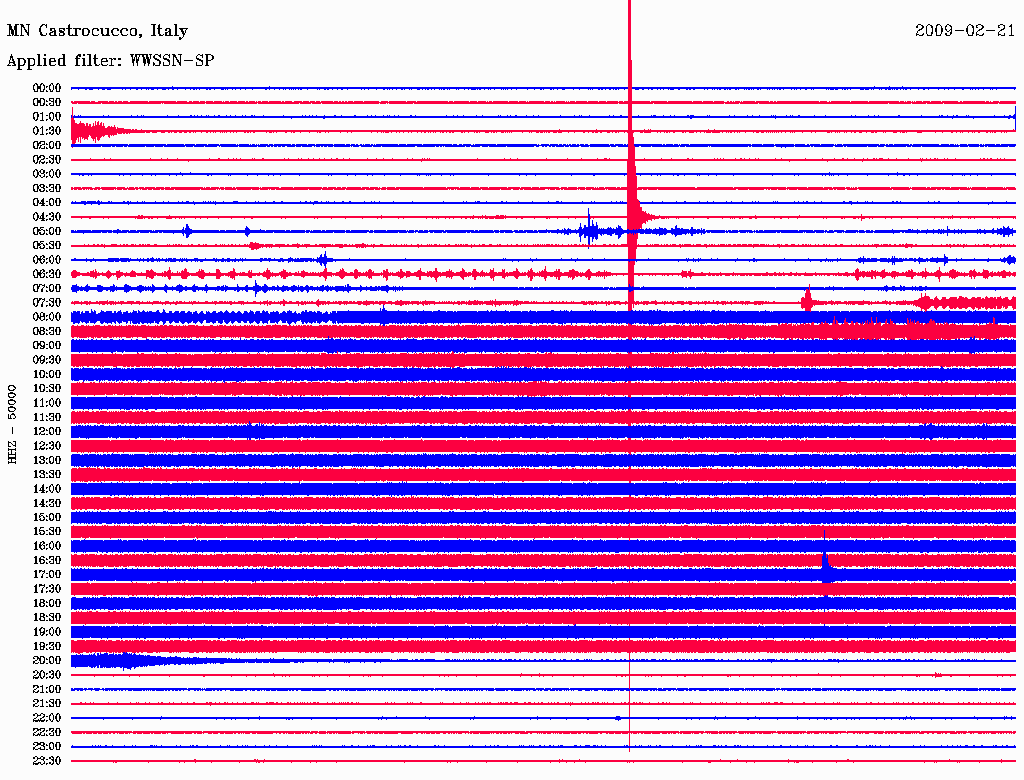Select the 13:00 time label
1024x780 pixels.
click(47, 460)
